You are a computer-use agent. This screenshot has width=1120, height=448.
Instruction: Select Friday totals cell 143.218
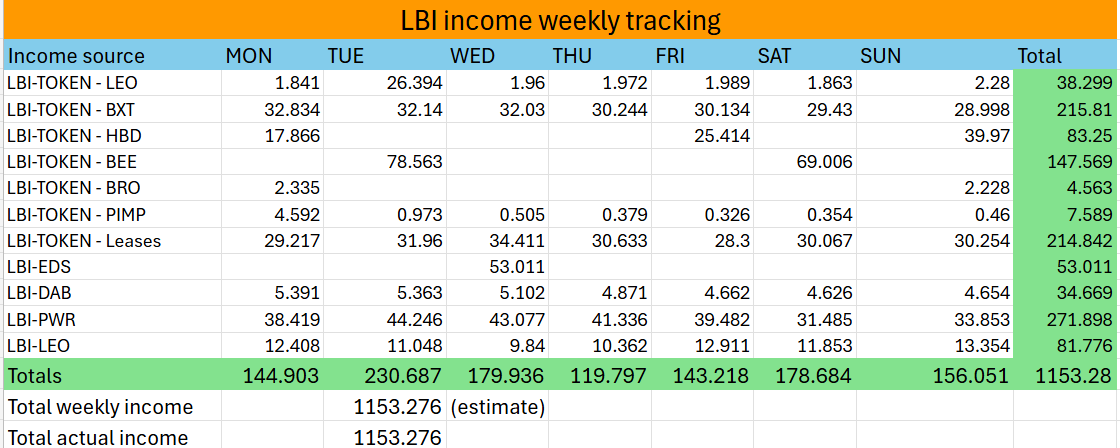[x=702, y=376]
